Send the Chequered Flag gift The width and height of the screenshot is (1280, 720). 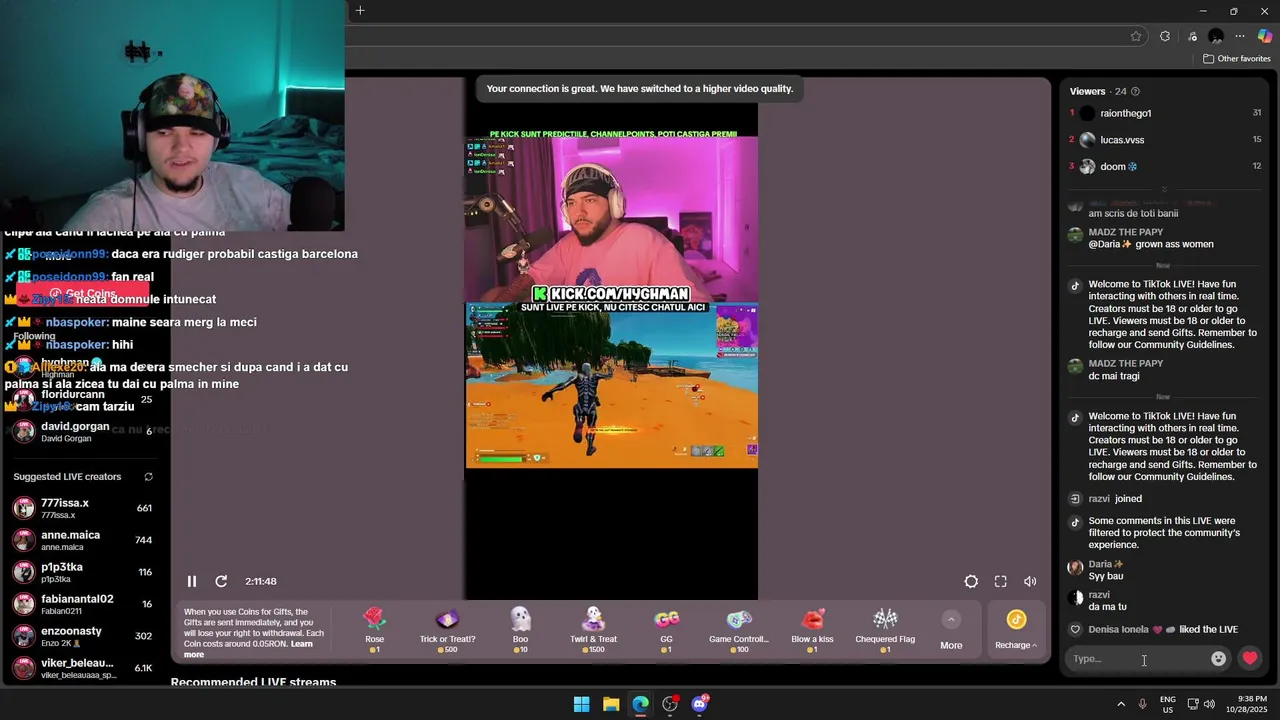tap(885, 630)
